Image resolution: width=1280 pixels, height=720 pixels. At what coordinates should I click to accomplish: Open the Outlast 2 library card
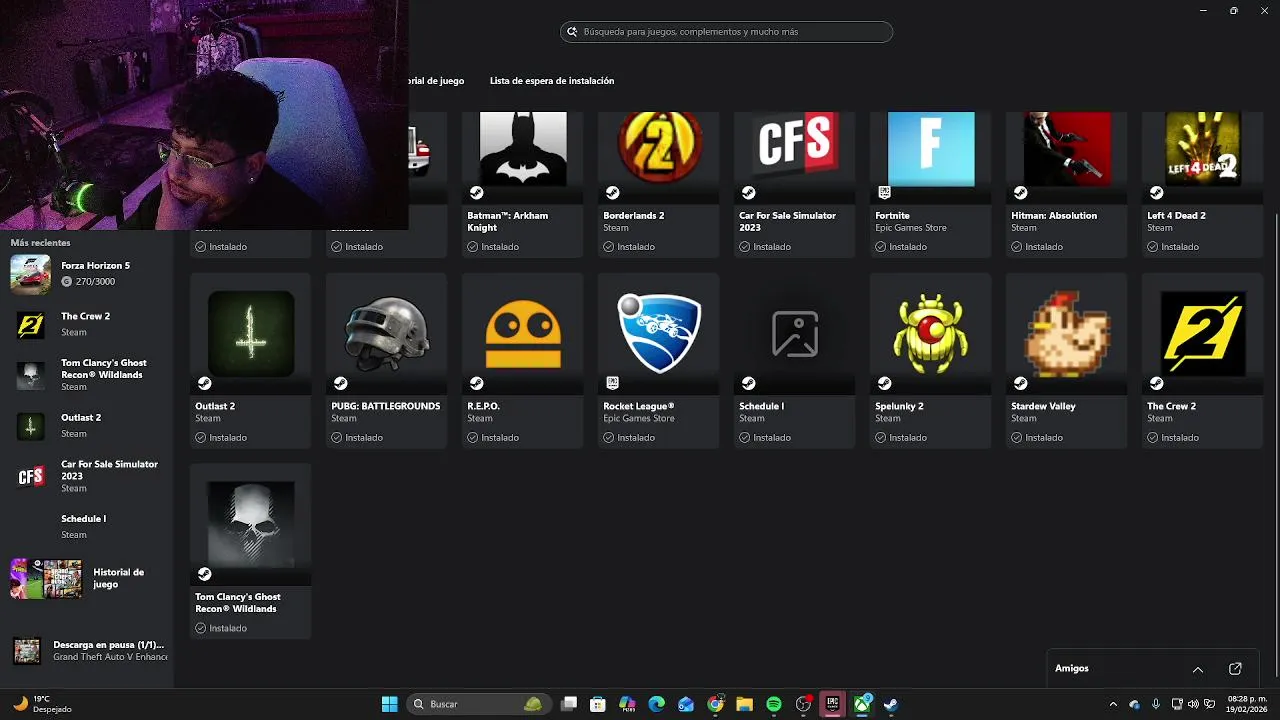click(250, 360)
